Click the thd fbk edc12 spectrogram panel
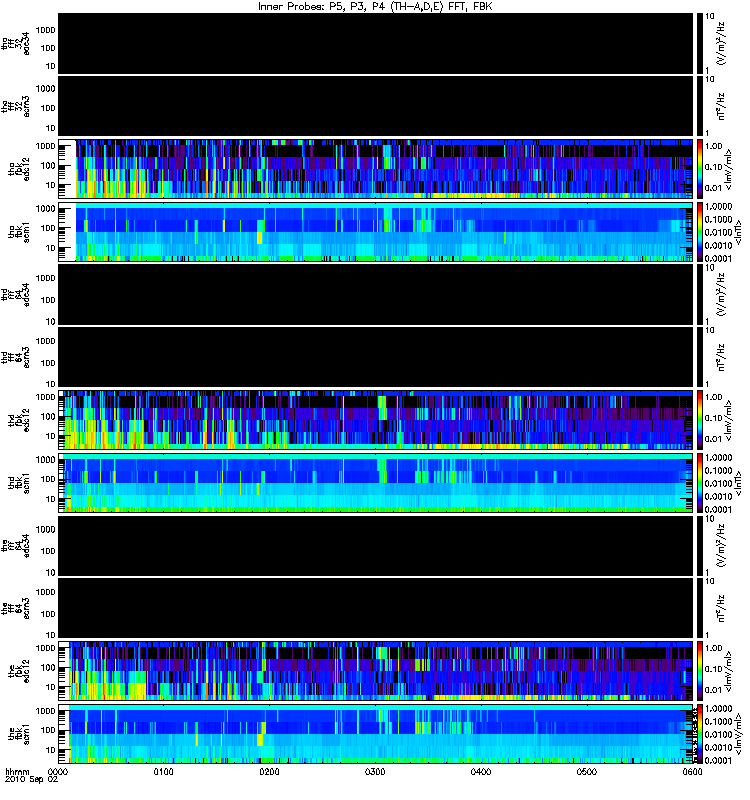The image size is (750, 800). click(375, 419)
